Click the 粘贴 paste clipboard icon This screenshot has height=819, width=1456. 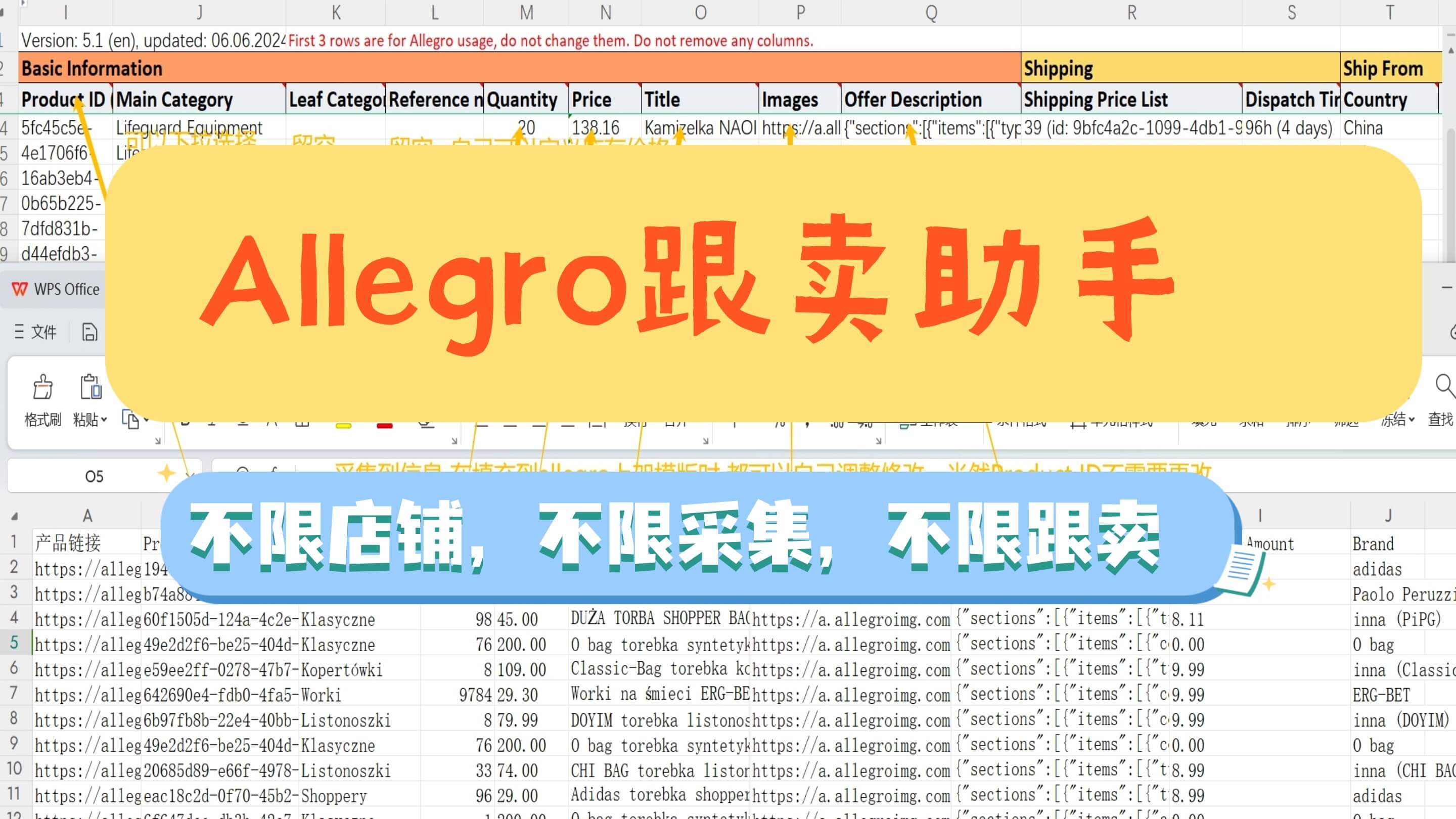click(90, 387)
